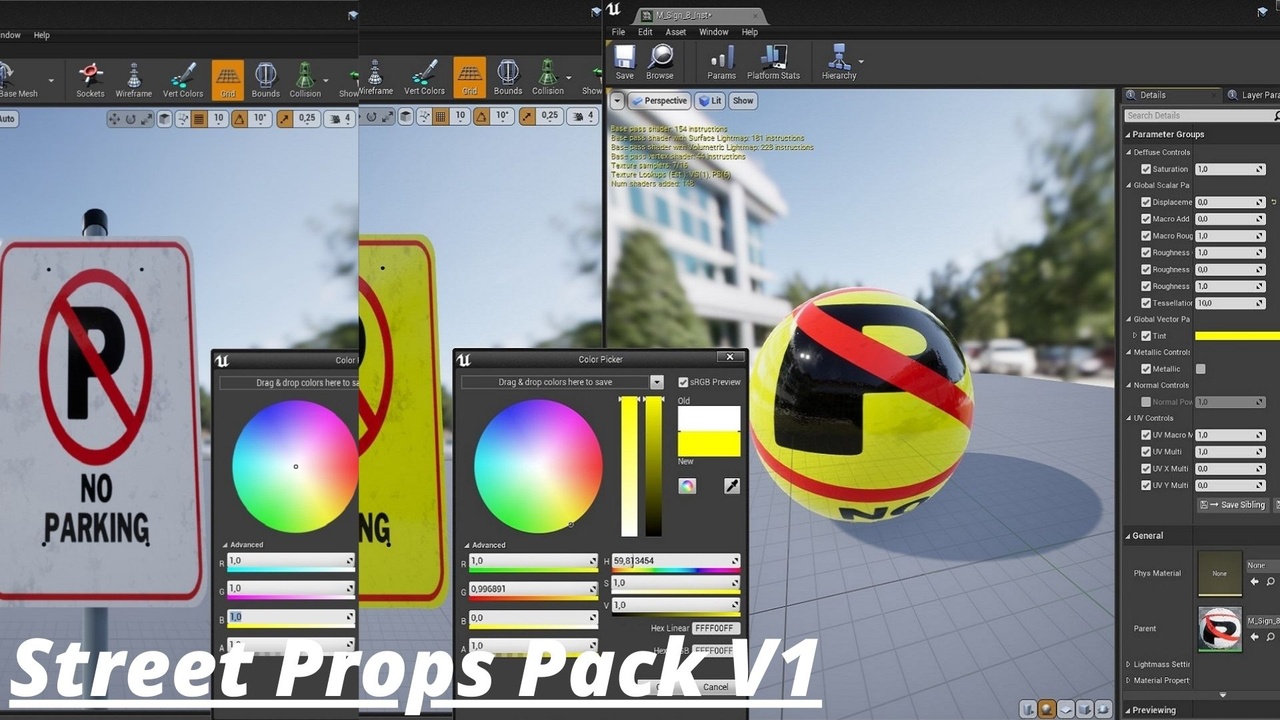1280x720 pixels.
Task: Click the Cancel button in Color Picker
Action: click(715, 687)
